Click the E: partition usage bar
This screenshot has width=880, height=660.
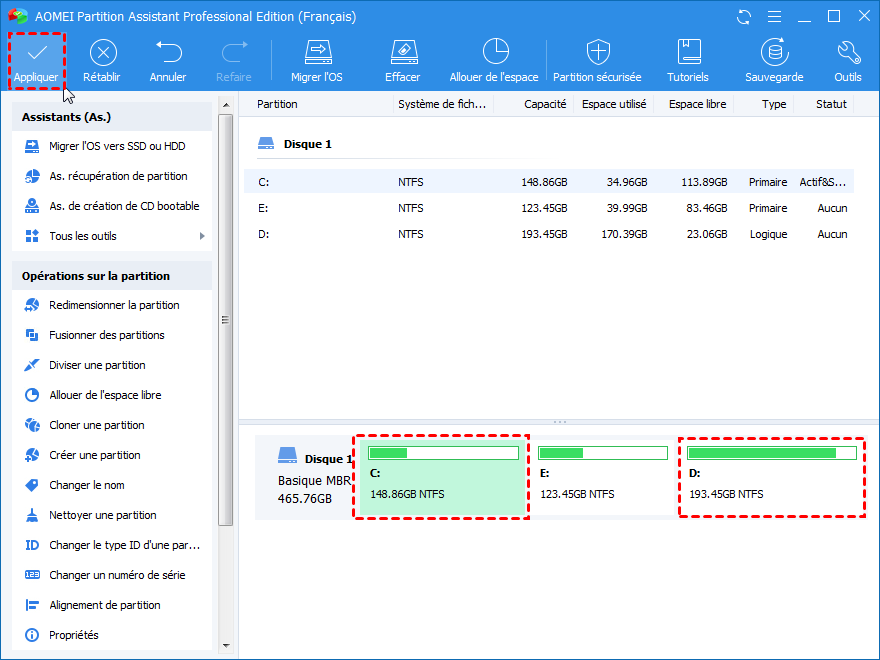click(603, 453)
